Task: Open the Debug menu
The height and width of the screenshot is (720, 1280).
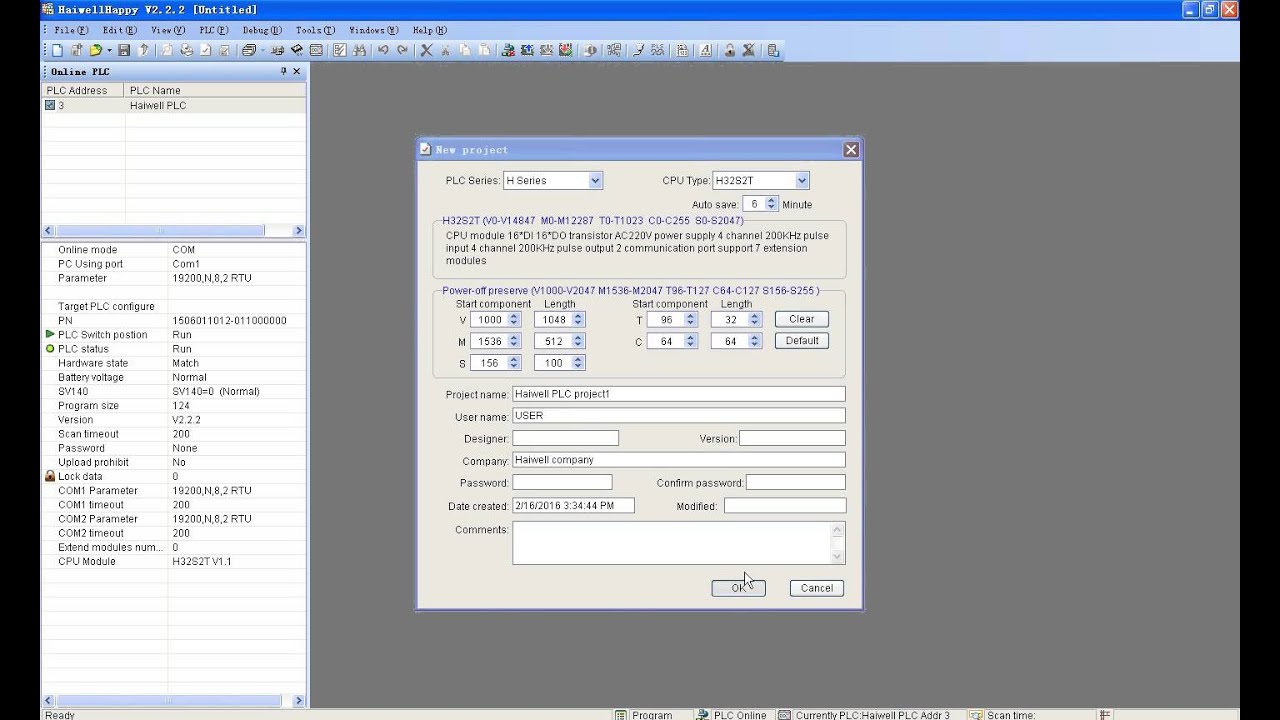Action: 262,30
